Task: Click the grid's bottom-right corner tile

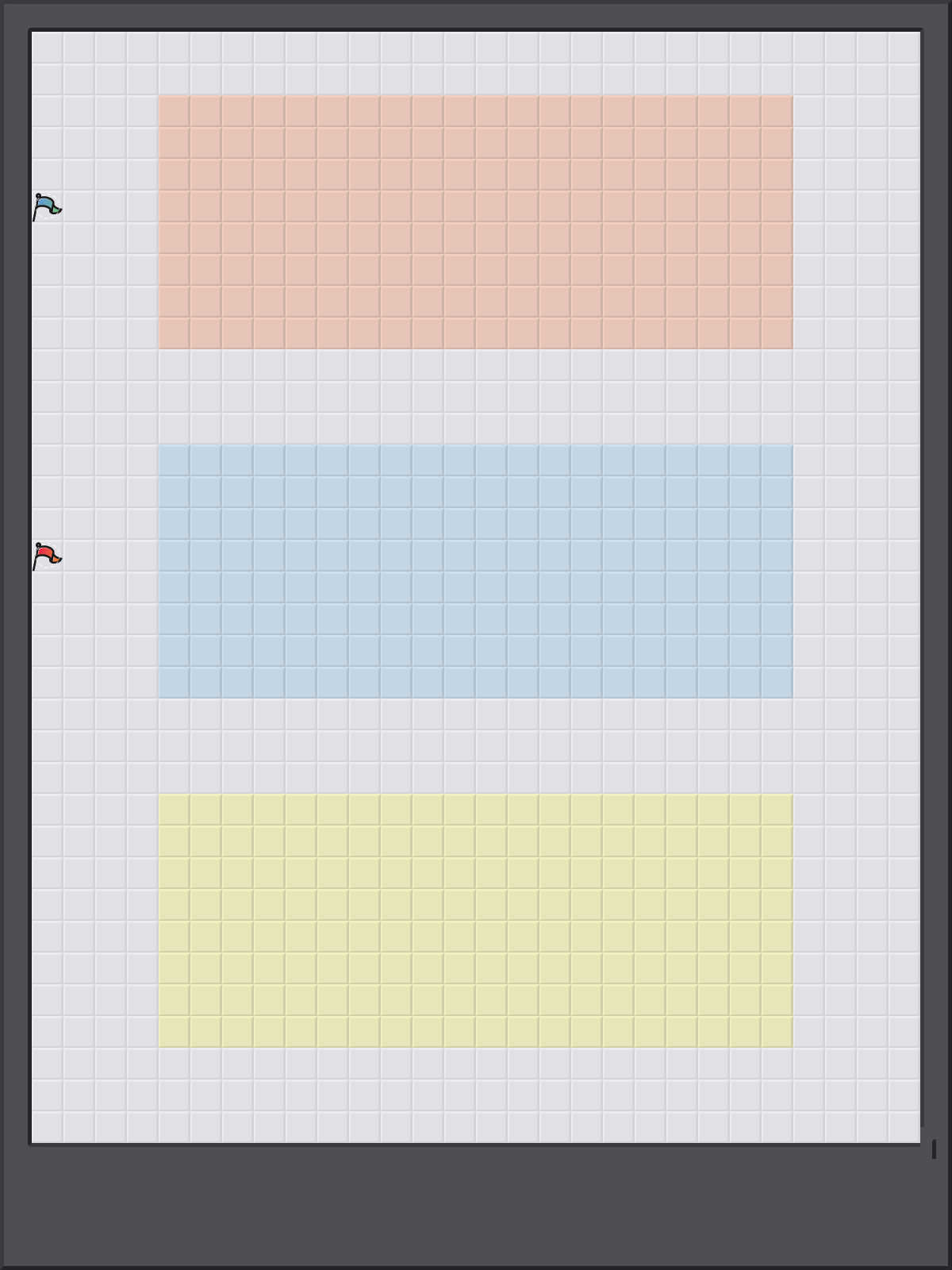Action: (904, 1127)
